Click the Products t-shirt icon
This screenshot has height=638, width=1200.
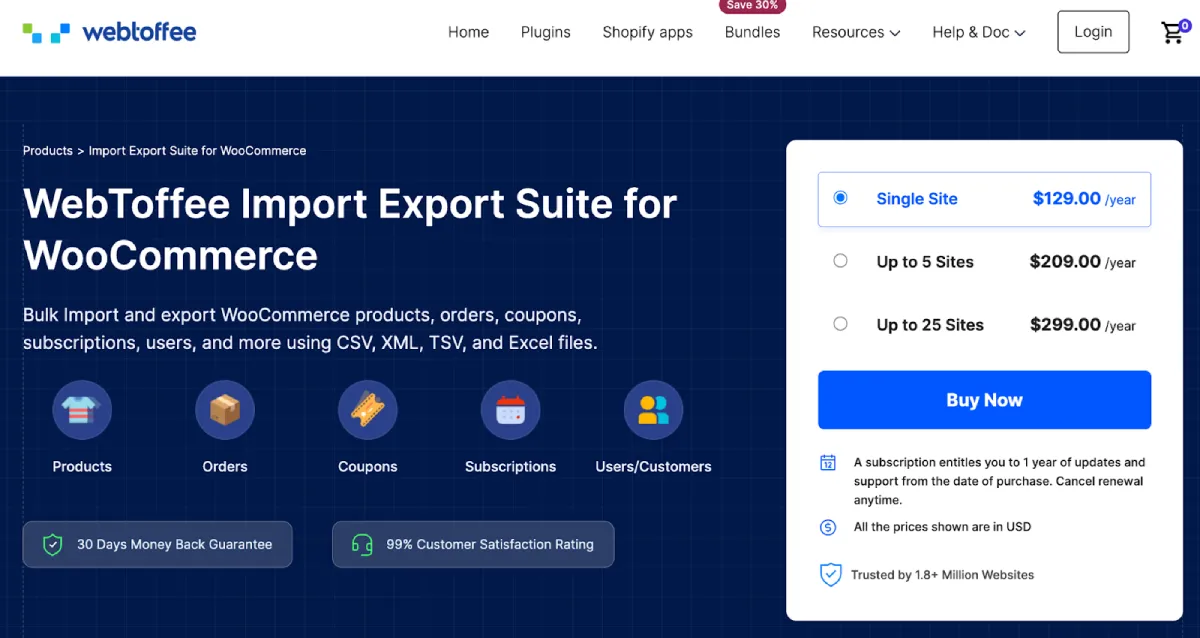pos(82,410)
